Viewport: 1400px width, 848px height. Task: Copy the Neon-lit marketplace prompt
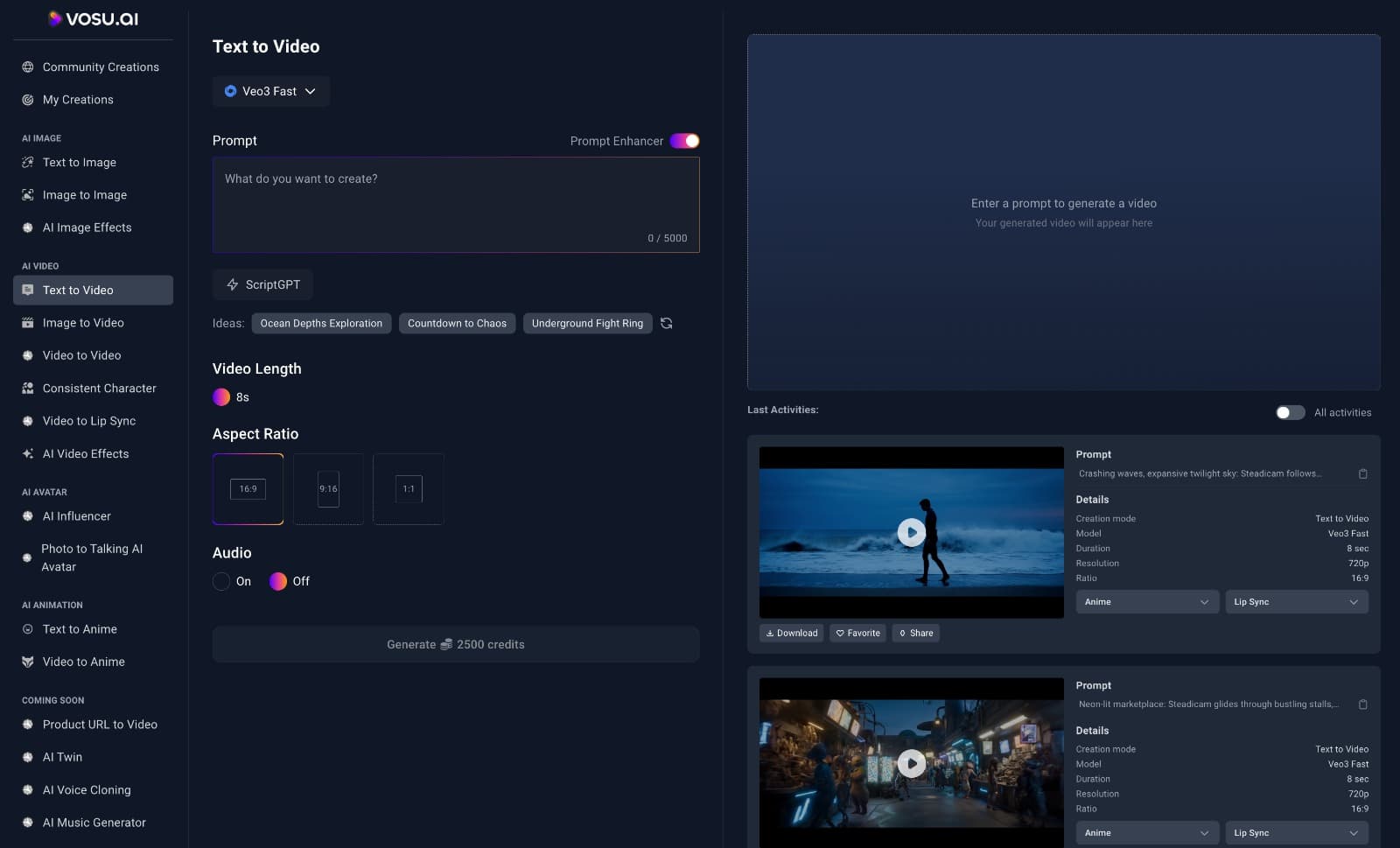[x=1362, y=704]
